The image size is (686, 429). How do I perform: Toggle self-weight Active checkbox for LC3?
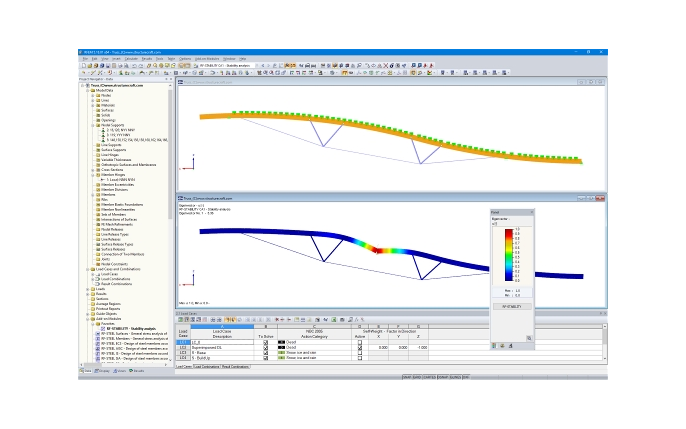click(360, 352)
